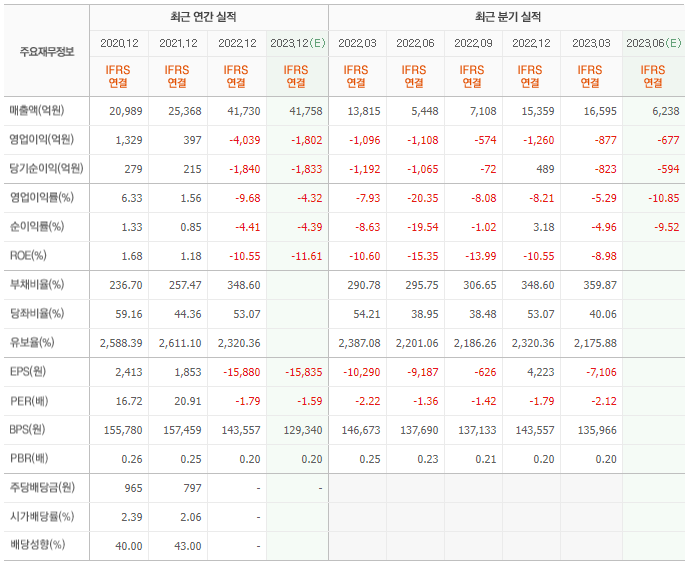Click payout ratio value 43.00
The height and width of the screenshot is (564, 691).
188,546
